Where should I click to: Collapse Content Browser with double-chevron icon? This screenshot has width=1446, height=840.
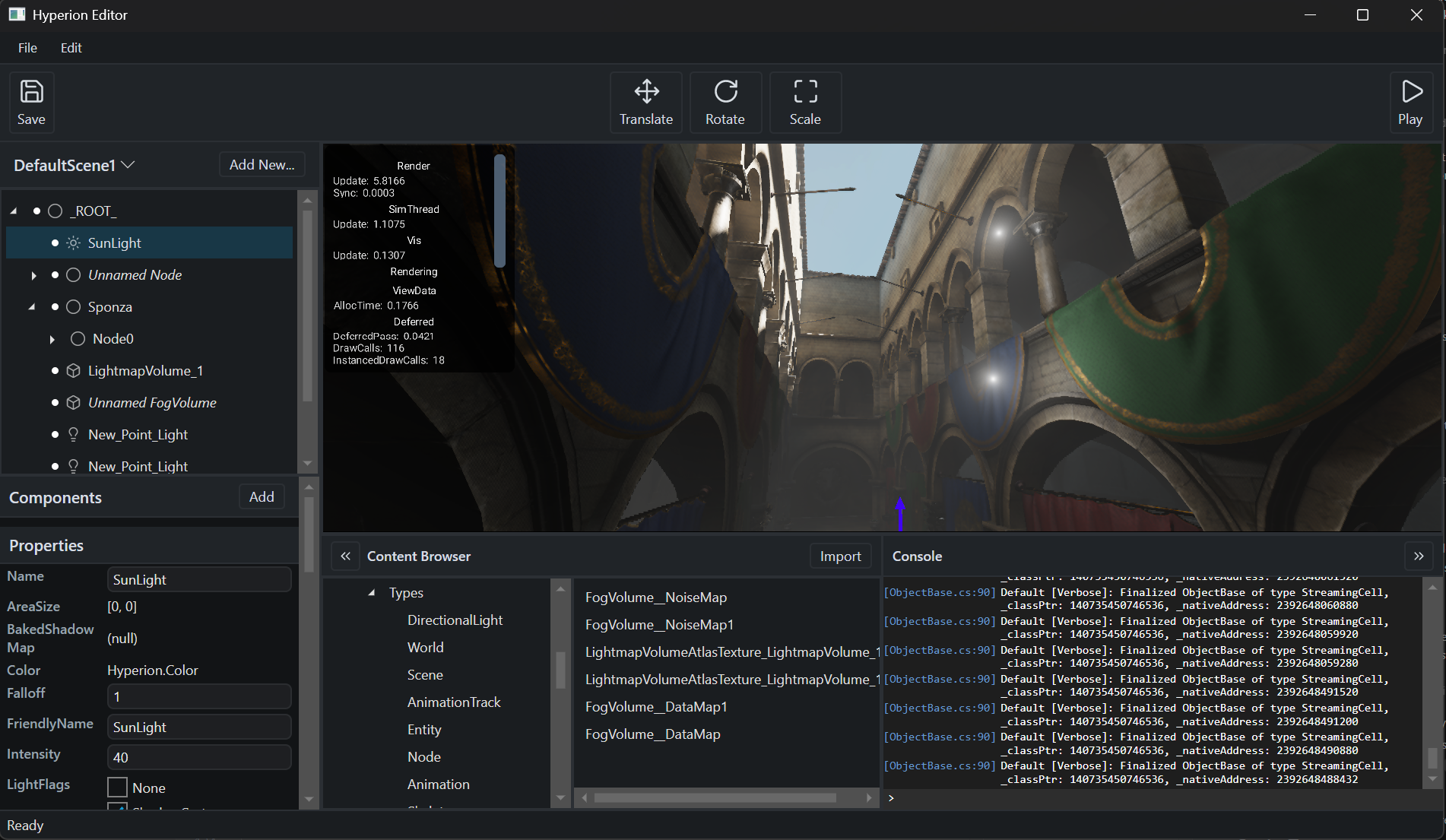(345, 556)
